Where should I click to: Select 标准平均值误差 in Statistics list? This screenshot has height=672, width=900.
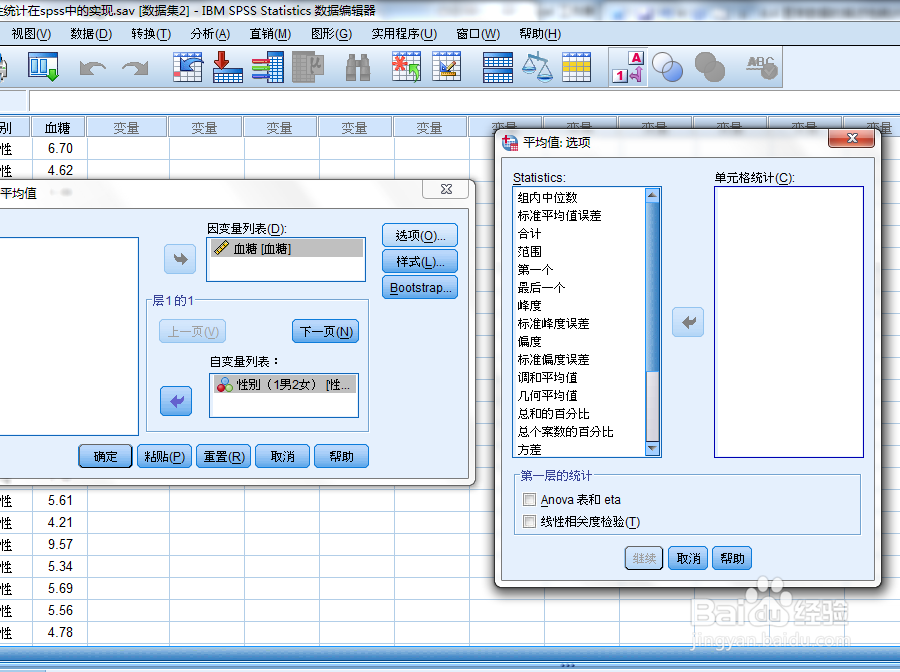click(559, 216)
